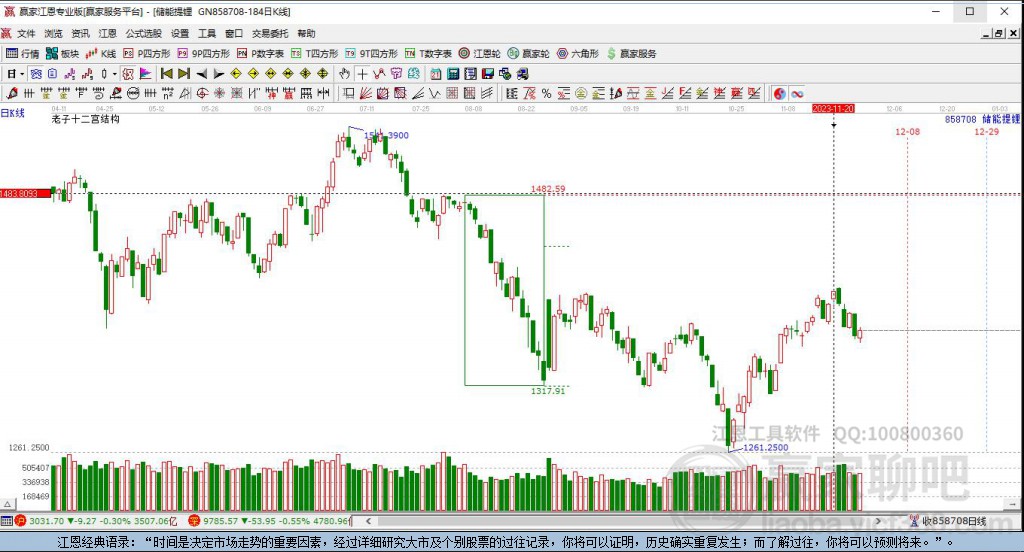
Task: Switch to K线 candlestick chart view
Action: click(x=101, y=54)
